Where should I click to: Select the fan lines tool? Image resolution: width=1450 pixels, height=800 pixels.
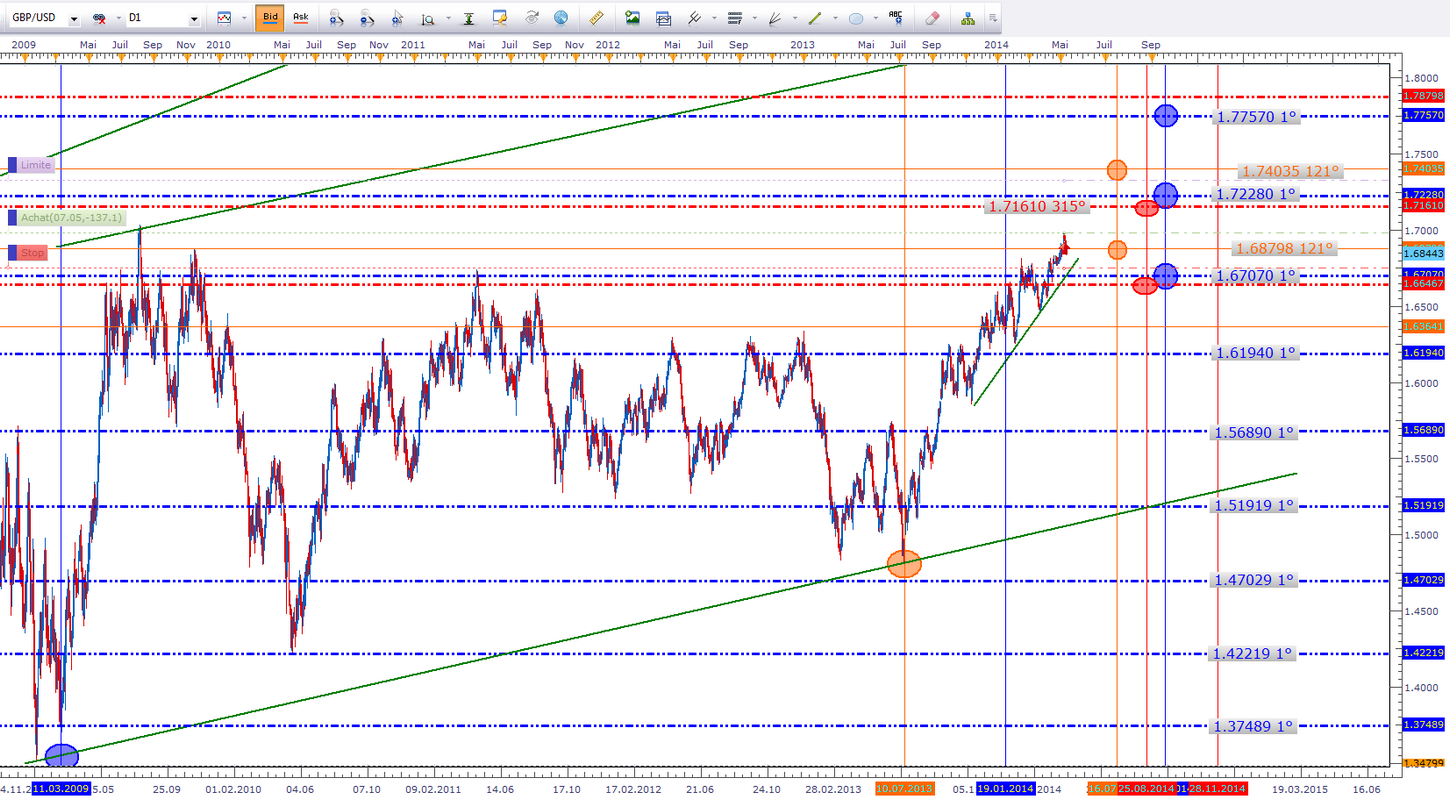pos(773,18)
